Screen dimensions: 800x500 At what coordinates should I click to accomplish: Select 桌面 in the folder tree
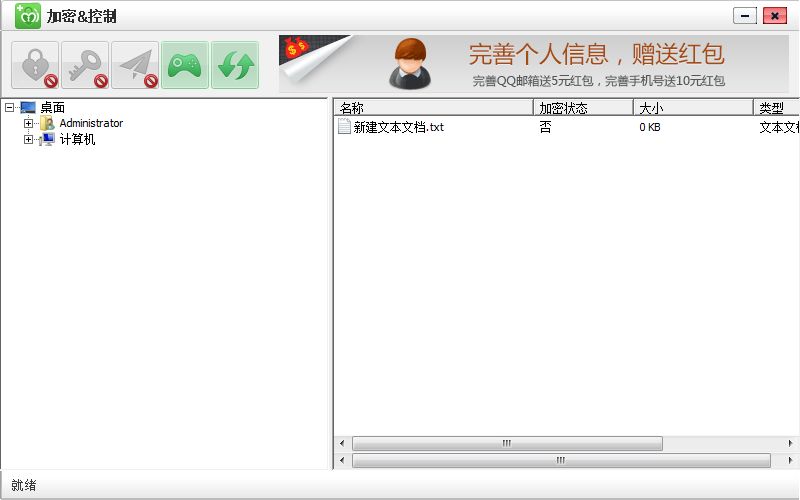53,108
